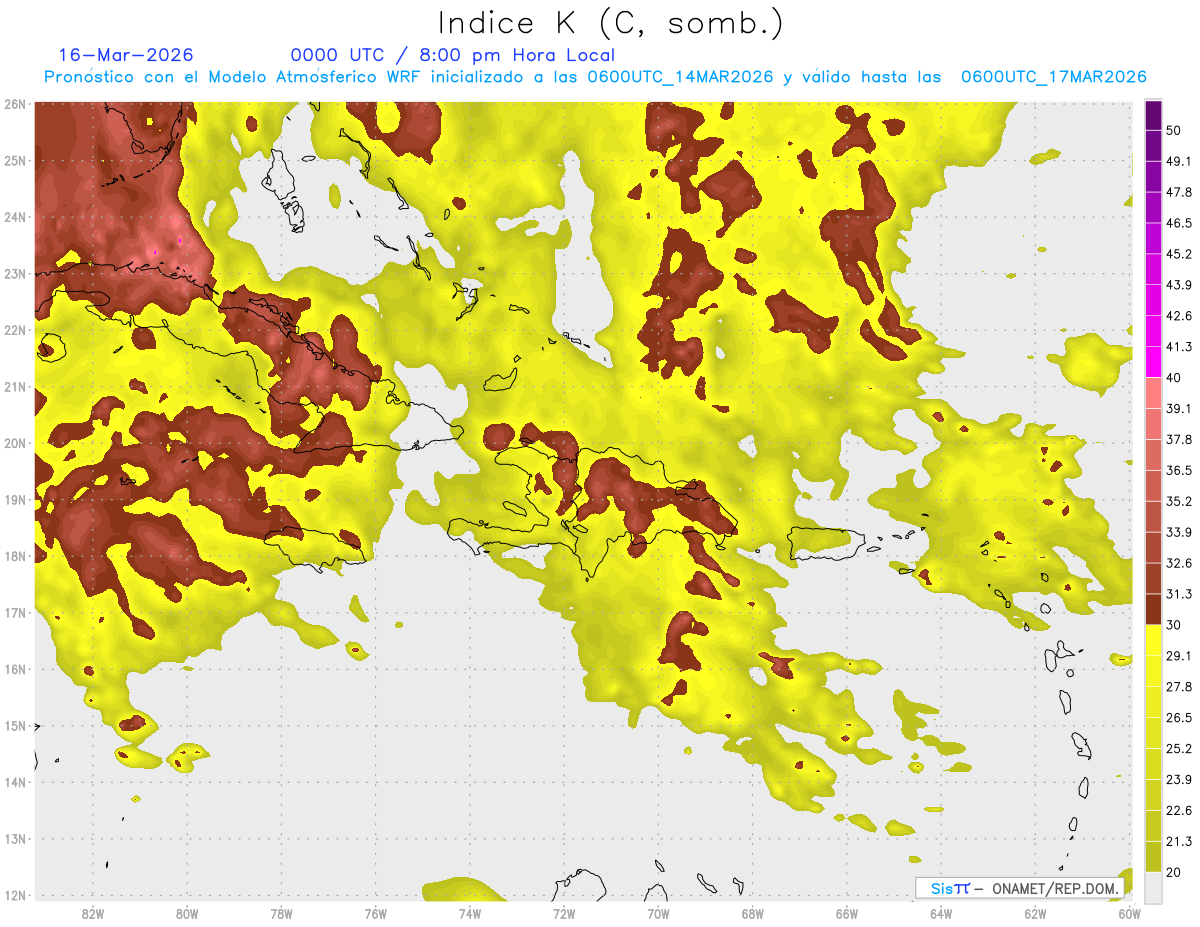1200x927 pixels.
Task: Click the colorbar value "46.5"
Action: 1179,222
